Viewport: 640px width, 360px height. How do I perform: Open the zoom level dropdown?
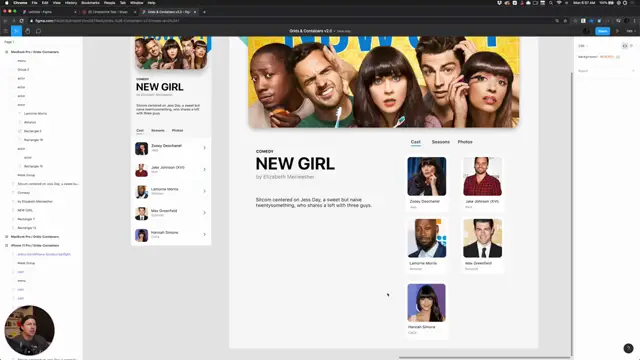coord(630,31)
